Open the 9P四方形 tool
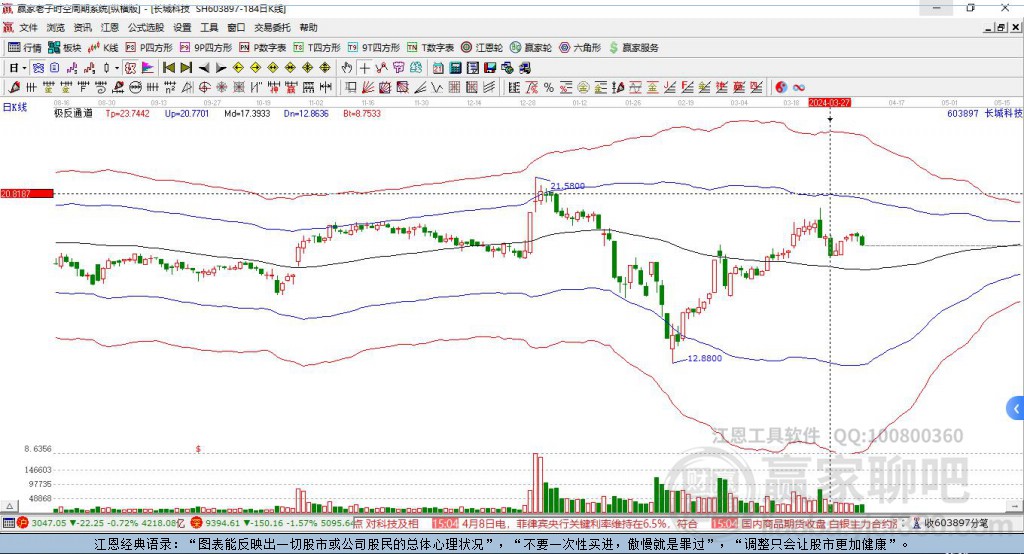Viewport: 1024px width, 554px height. [206, 48]
